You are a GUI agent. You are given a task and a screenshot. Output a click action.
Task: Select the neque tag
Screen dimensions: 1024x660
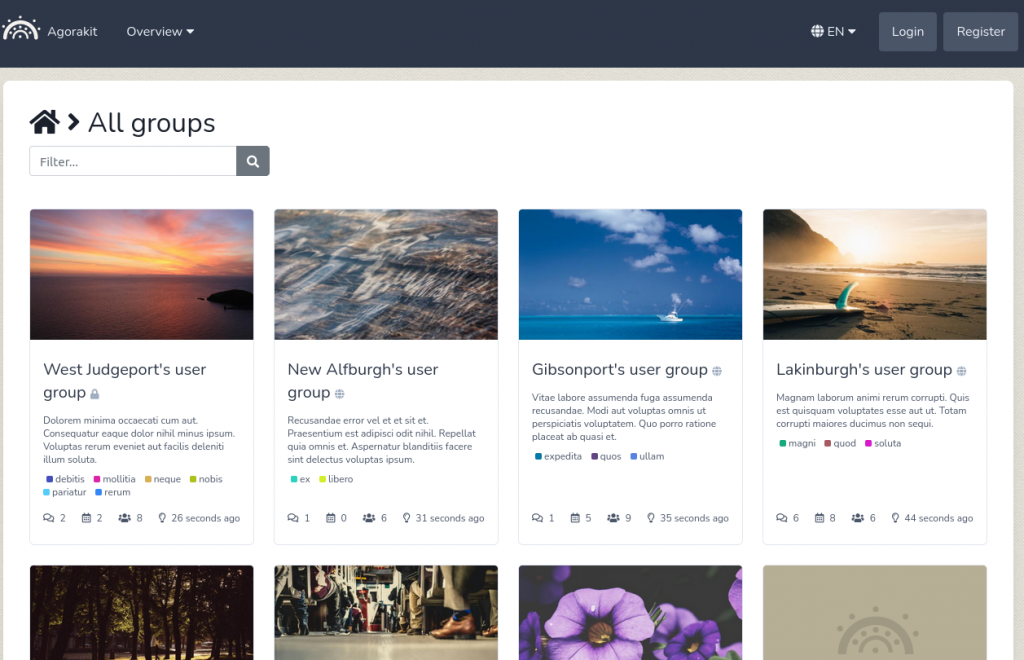click(163, 479)
